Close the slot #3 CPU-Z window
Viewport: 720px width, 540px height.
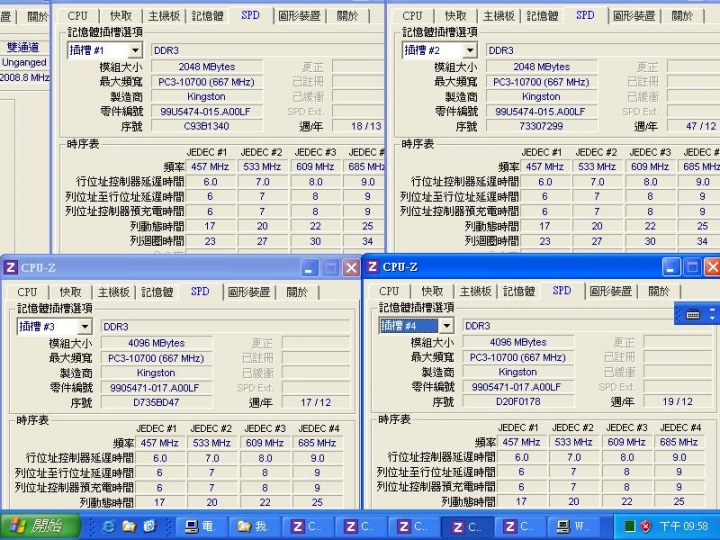[x=351, y=268]
